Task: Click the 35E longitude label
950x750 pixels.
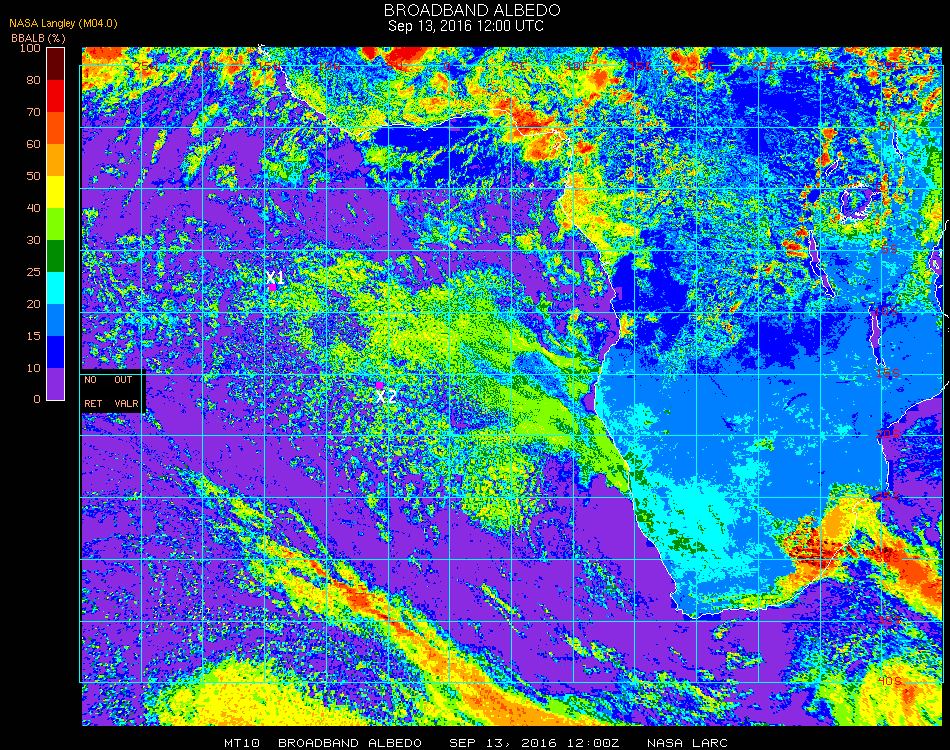Action: point(891,66)
